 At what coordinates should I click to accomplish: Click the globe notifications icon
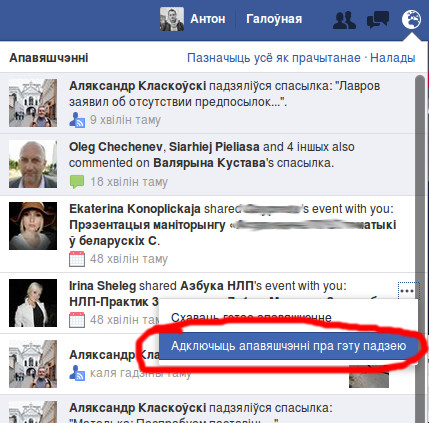pos(411,19)
